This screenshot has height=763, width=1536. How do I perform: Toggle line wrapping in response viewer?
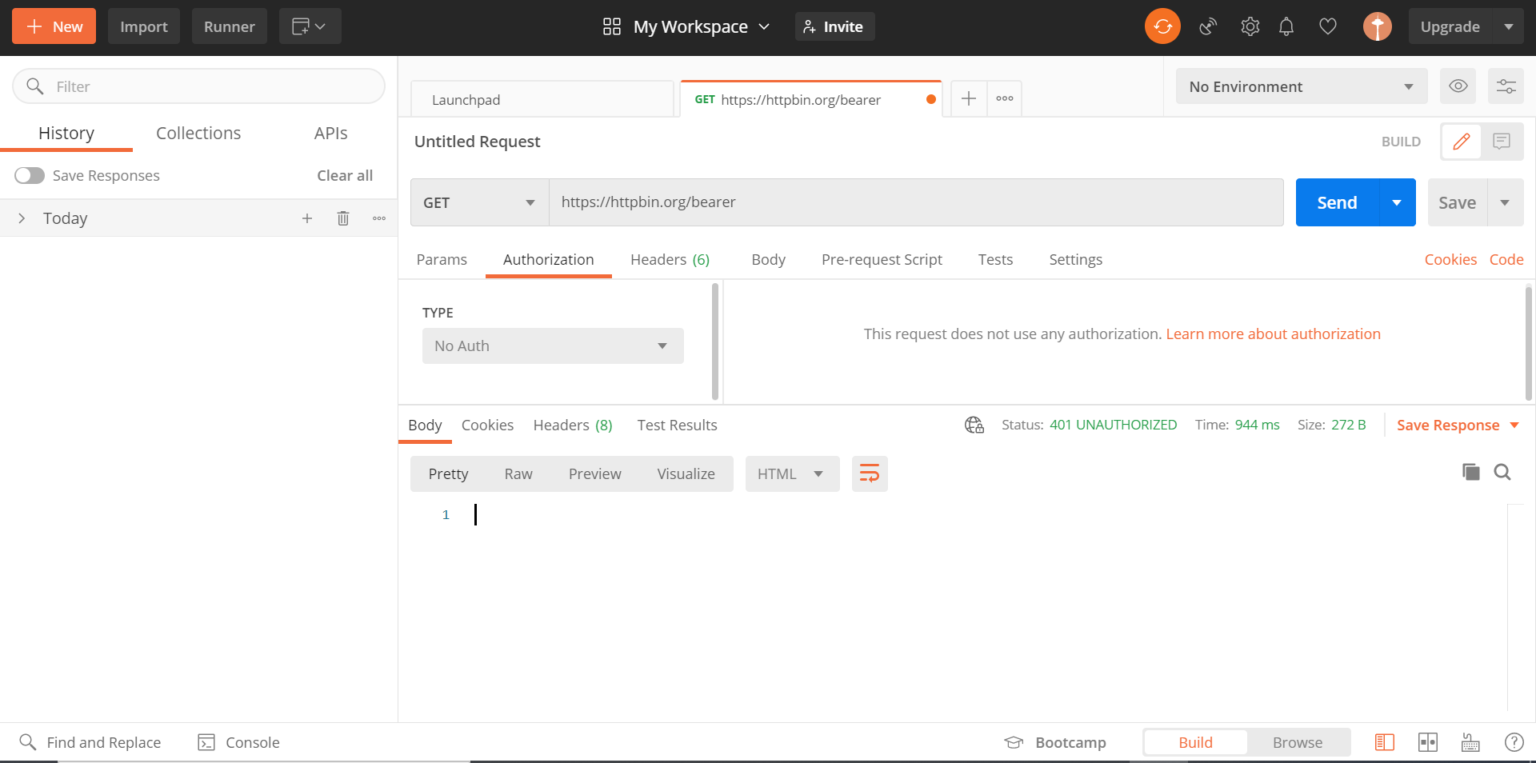(x=869, y=473)
